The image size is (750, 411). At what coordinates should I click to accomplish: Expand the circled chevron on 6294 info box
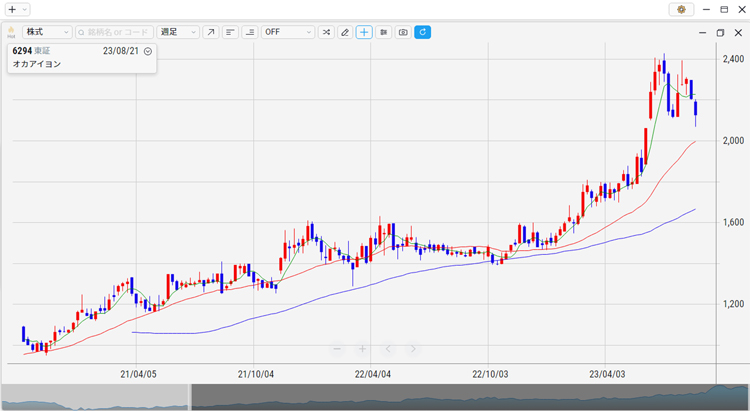pyautogui.click(x=148, y=50)
